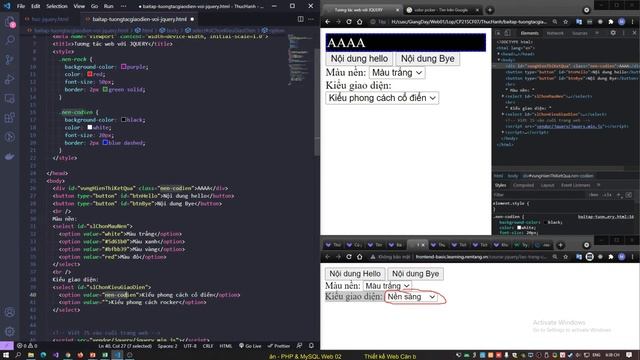640x360 pixels.
Task: Open "Kiểu phong cách cổ điển" dropdown
Action: tap(382, 98)
